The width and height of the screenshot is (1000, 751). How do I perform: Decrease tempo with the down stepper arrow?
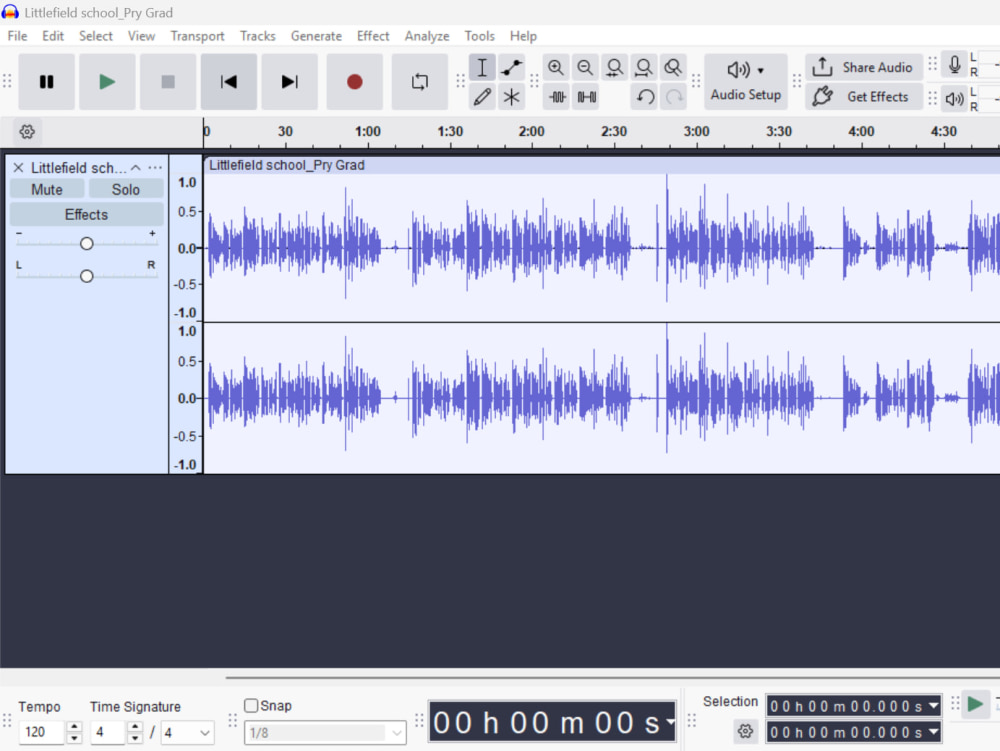[74, 738]
